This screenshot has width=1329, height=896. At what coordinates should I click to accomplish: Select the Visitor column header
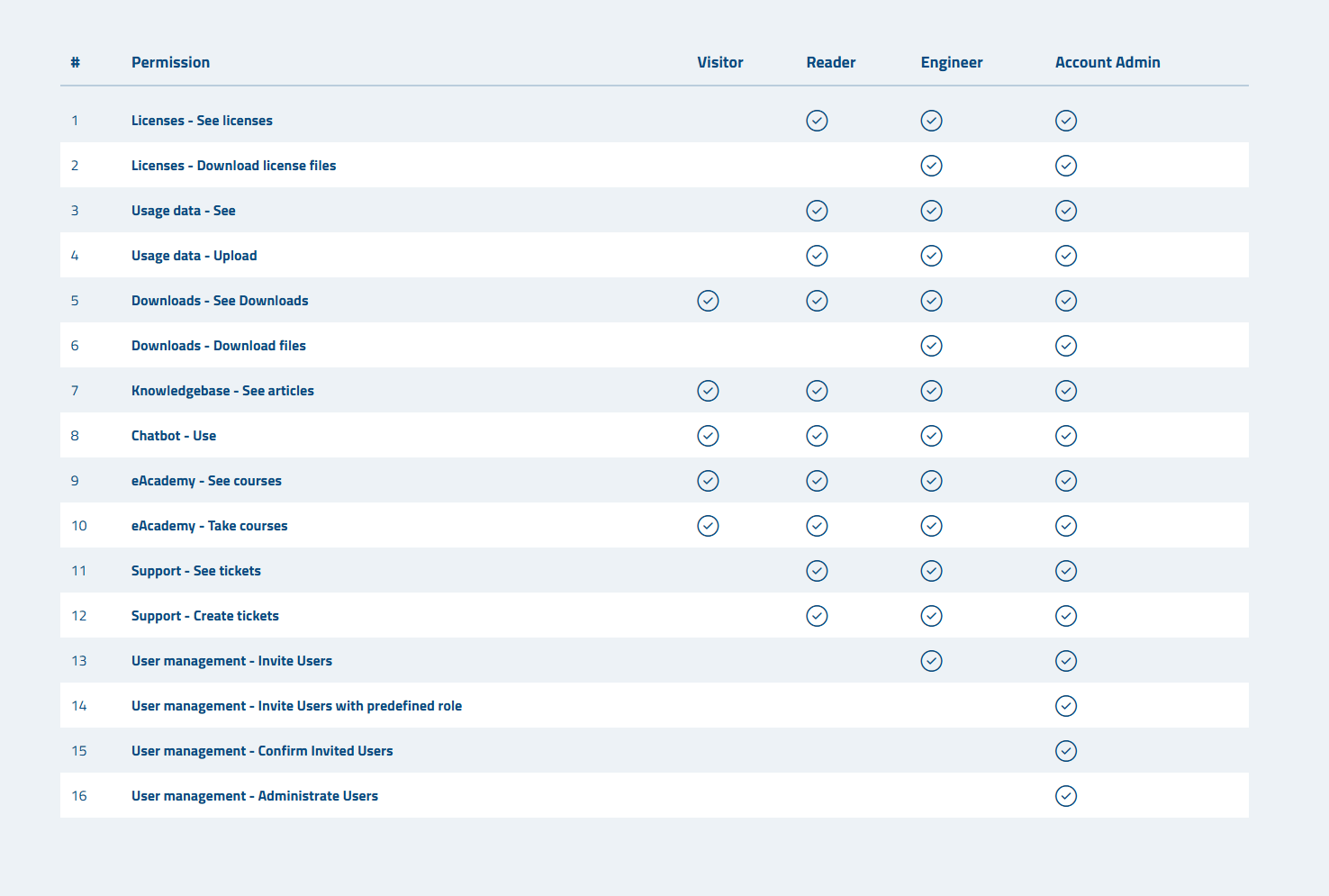click(719, 62)
